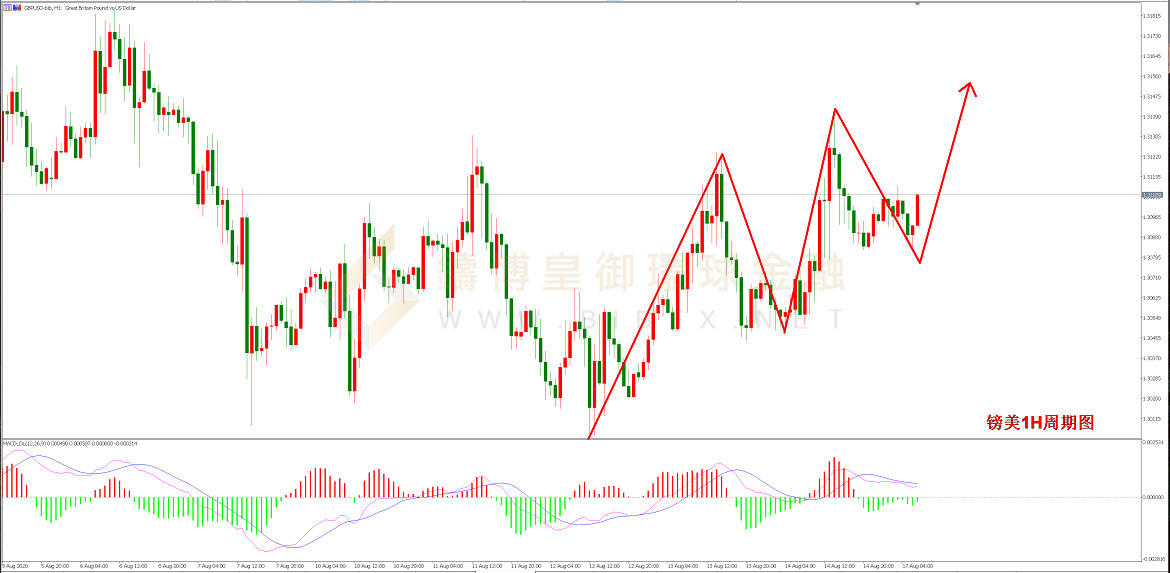Click the second small icon before the GBPUSD title

19,7
